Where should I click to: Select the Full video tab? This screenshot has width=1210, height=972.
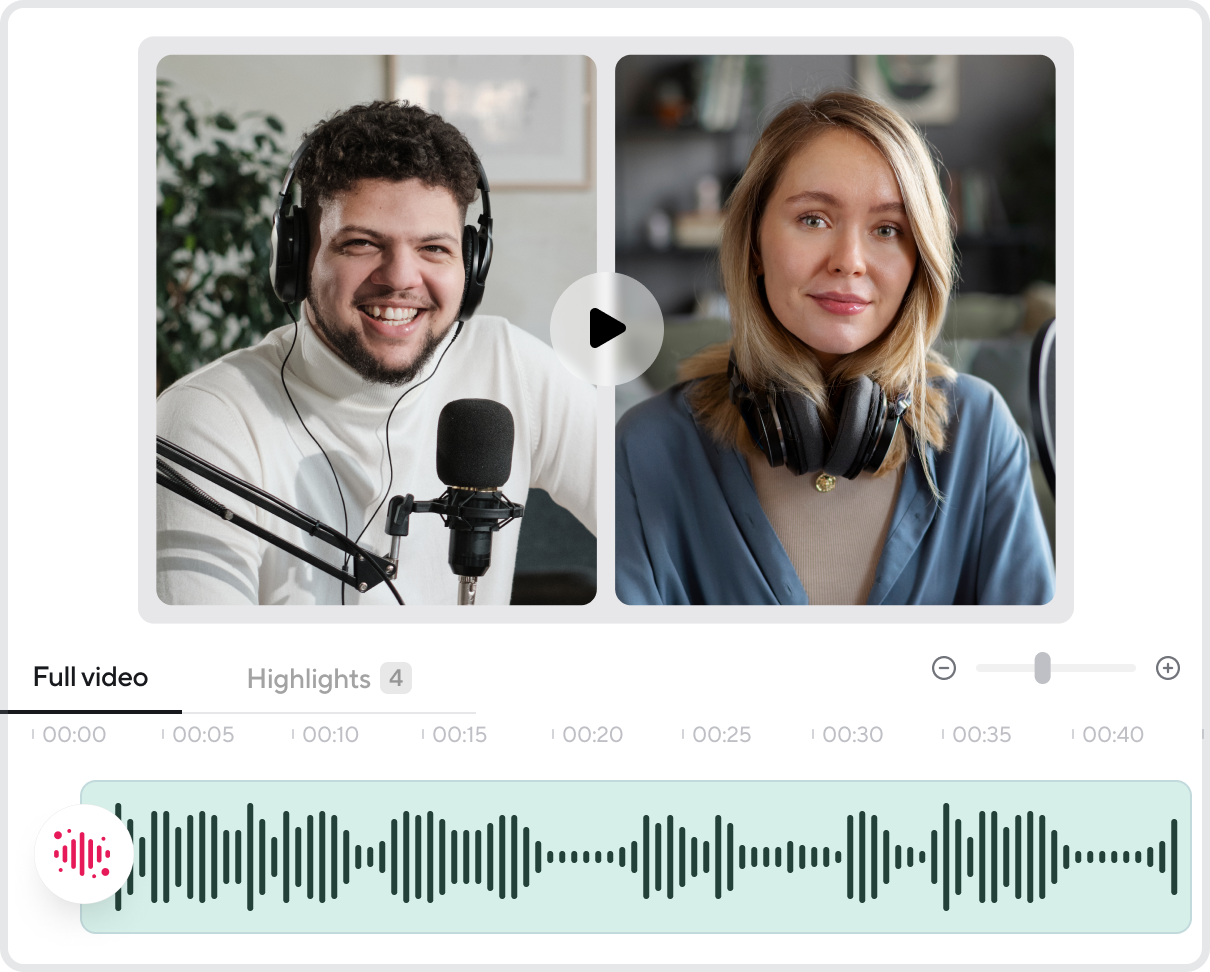click(90, 678)
